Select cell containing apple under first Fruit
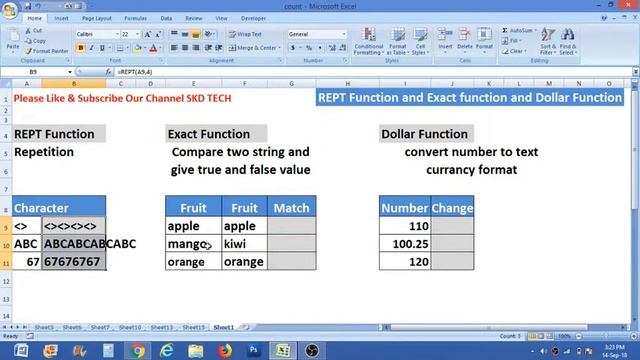 (193, 226)
